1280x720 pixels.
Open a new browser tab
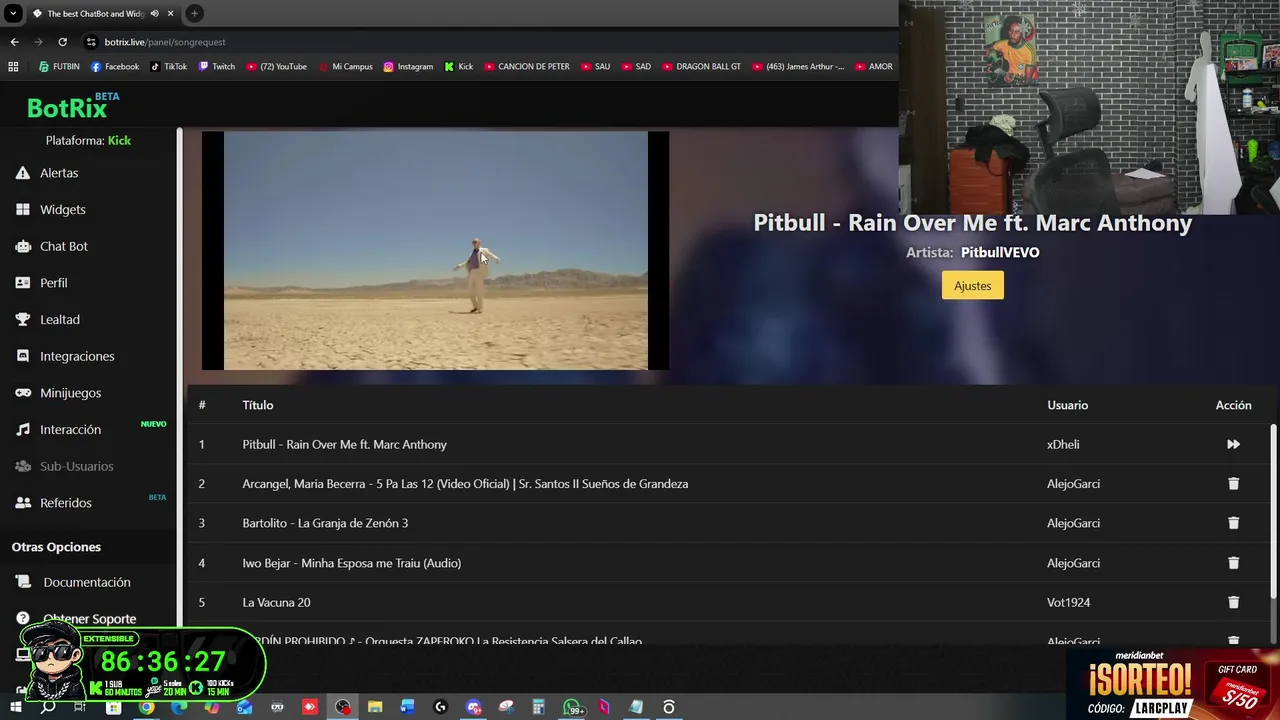click(x=194, y=14)
